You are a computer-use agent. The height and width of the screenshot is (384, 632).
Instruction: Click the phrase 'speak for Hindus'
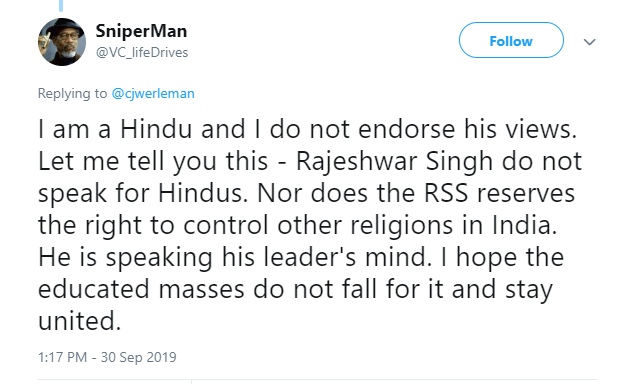[x=141, y=193]
